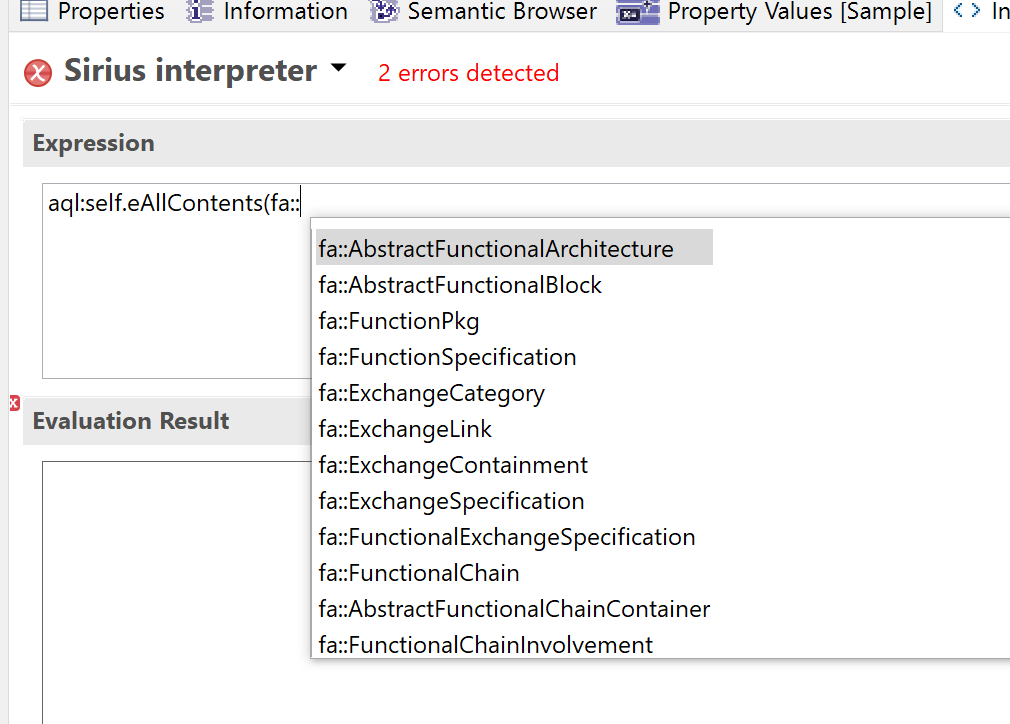This screenshot has width=1010, height=724.
Task: Pick fa::FunctionPkg in the autocomplete list
Action: (x=399, y=321)
